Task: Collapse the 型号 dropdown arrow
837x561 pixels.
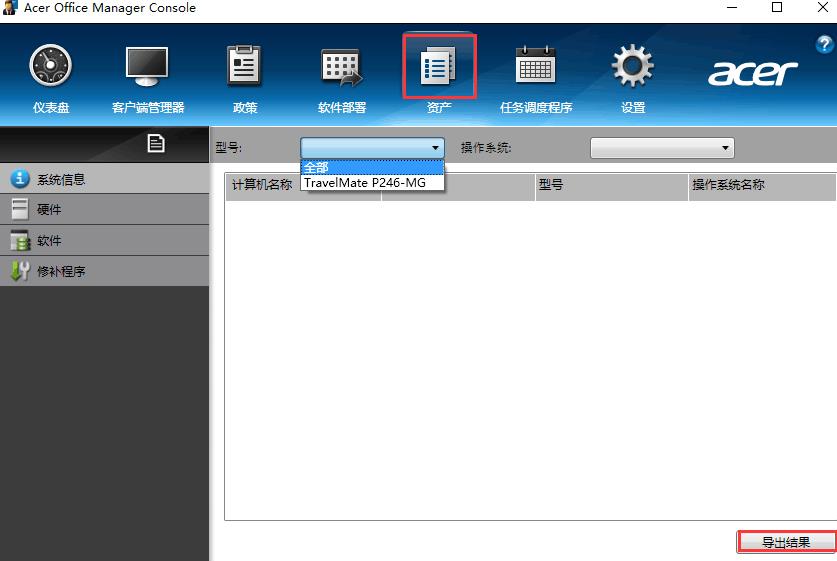Action: [436, 148]
